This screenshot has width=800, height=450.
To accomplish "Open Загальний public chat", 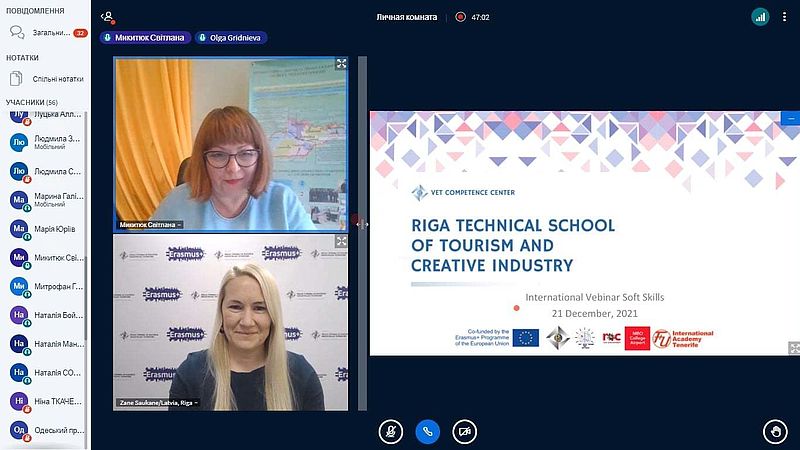I will [x=46, y=33].
